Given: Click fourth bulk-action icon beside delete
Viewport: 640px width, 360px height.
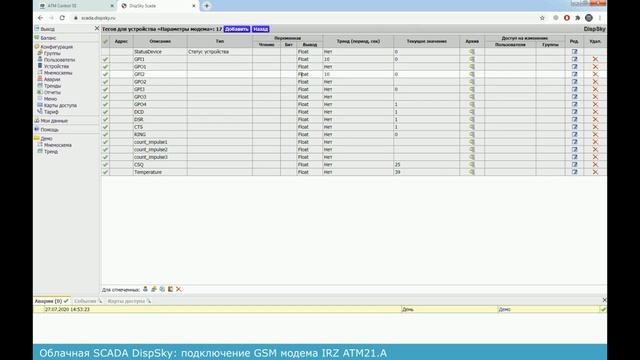Looking at the screenshot, I should click(x=170, y=289).
